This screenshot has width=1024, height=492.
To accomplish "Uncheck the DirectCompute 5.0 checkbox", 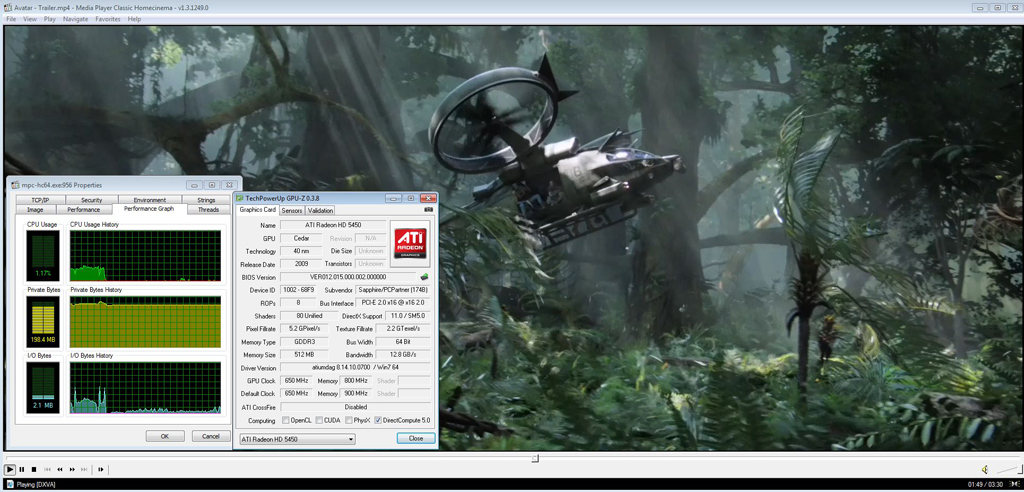I will (x=378, y=420).
